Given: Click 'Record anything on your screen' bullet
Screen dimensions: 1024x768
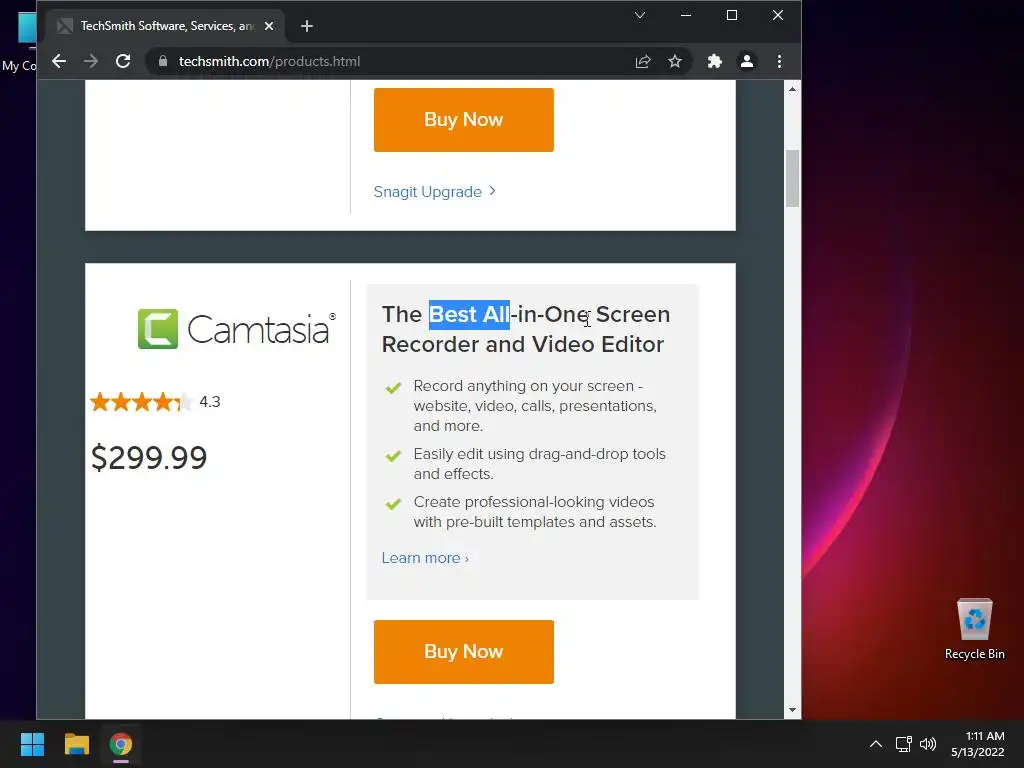Looking at the screenshot, I should pos(535,406).
